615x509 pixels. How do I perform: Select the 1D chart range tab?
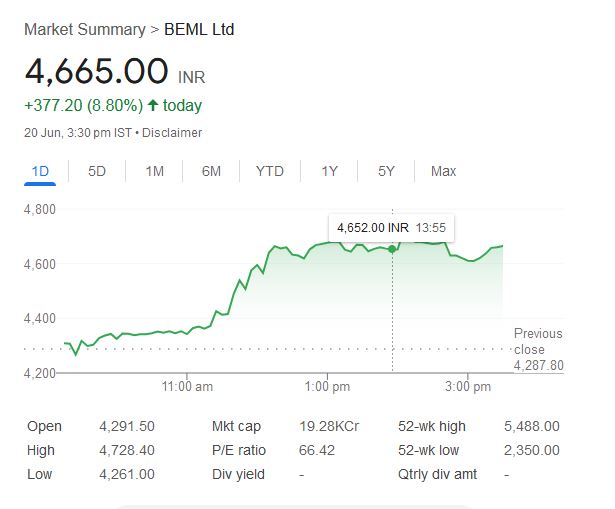pos(40,171)
